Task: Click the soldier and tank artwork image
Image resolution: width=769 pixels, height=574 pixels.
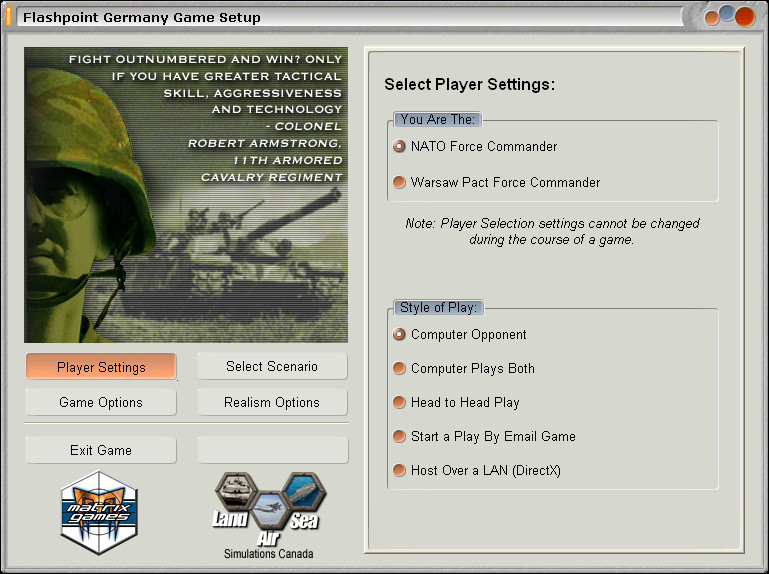Action: point(186,195)
